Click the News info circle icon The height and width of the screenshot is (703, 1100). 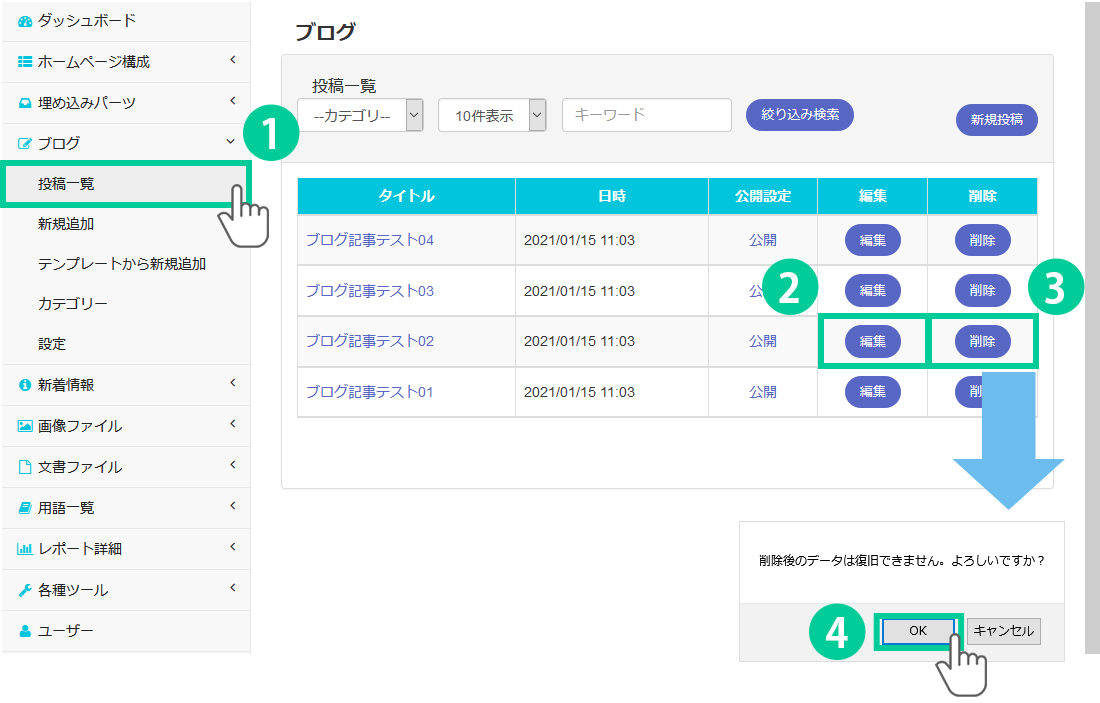(25, 385)
